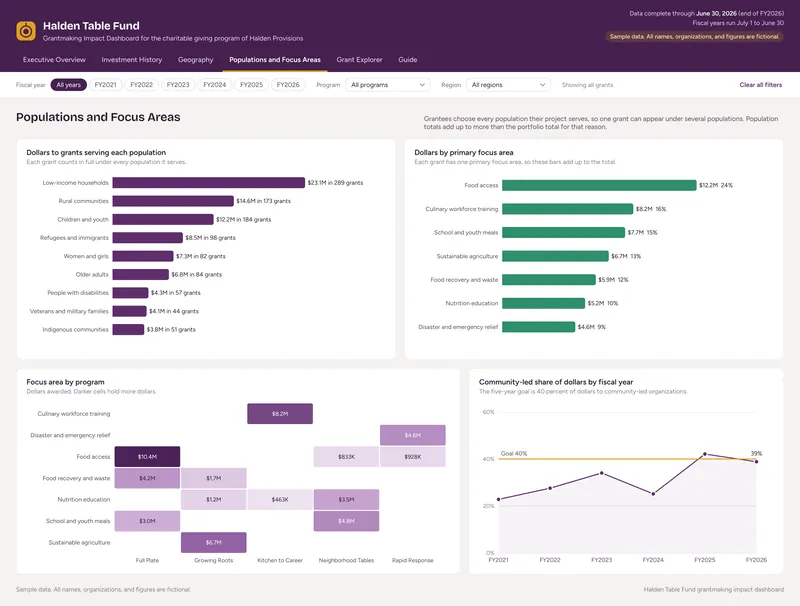
Task: Click the Sample data fictional notice badge
Action: pyautogui.click(x=694, y=37)
